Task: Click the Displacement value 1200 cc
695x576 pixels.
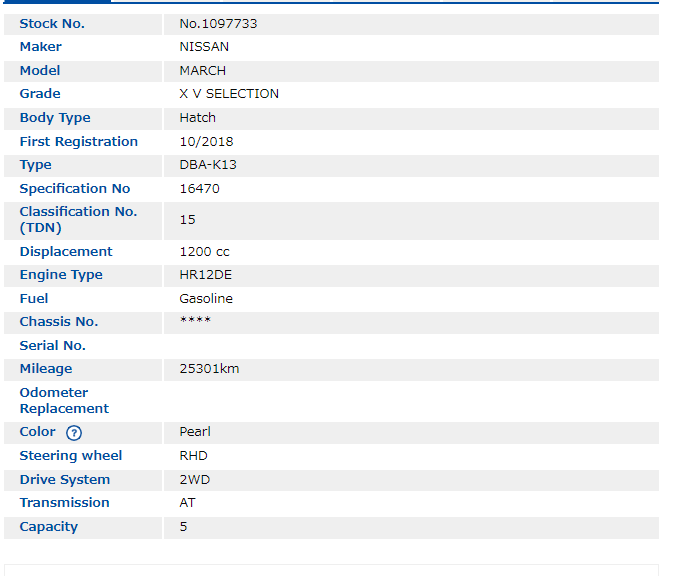Action: (204, 252)
